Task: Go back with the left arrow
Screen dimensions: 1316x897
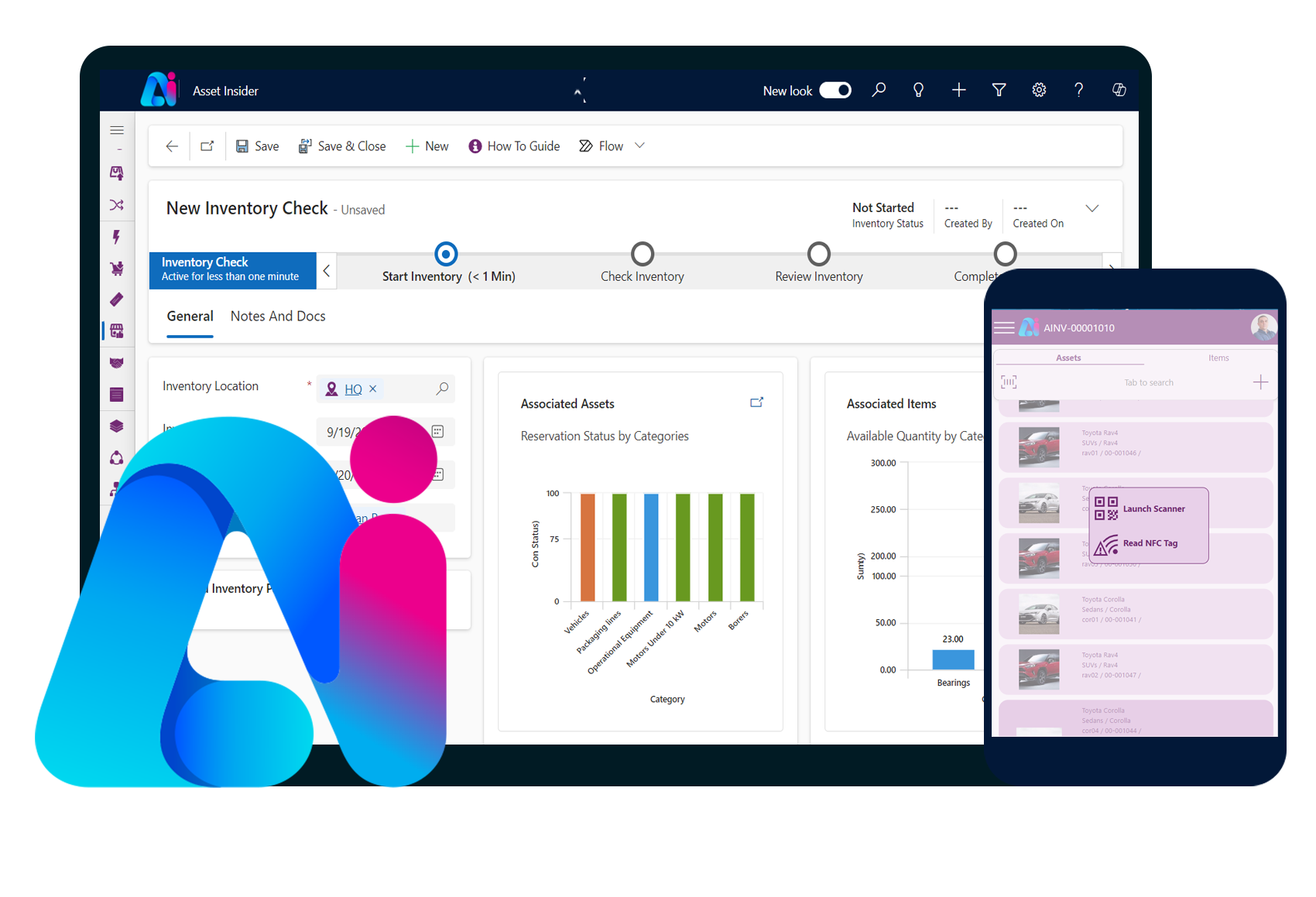Action: [x=172, y=146]
